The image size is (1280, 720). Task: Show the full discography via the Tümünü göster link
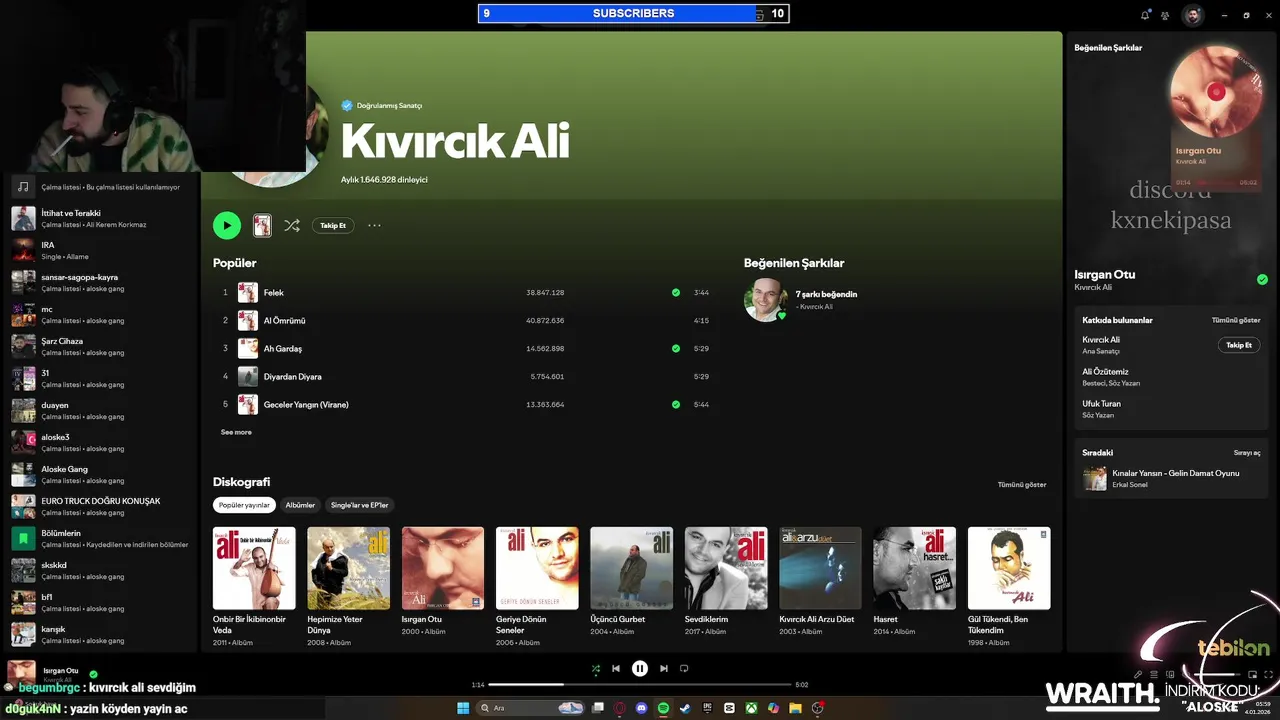click(x=1022, y=485)
